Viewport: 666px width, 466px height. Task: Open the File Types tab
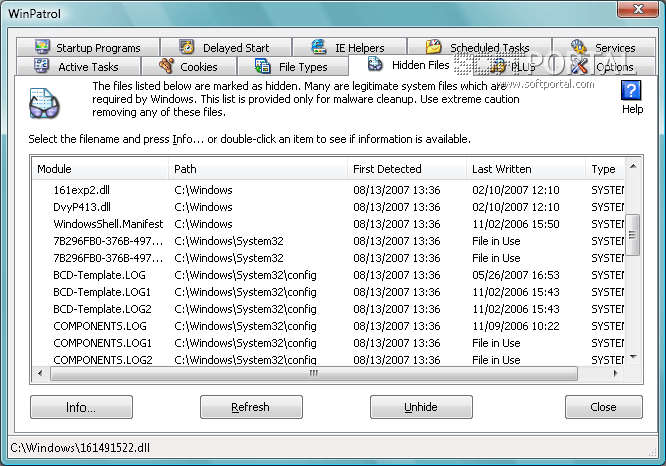pyautogui.click(x=293, y=67)
